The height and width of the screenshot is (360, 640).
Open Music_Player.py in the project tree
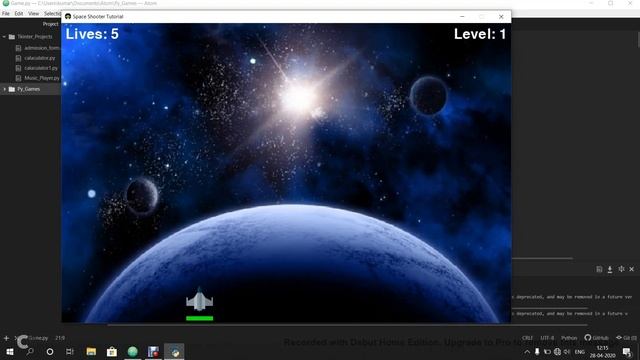tap(37, 78)
